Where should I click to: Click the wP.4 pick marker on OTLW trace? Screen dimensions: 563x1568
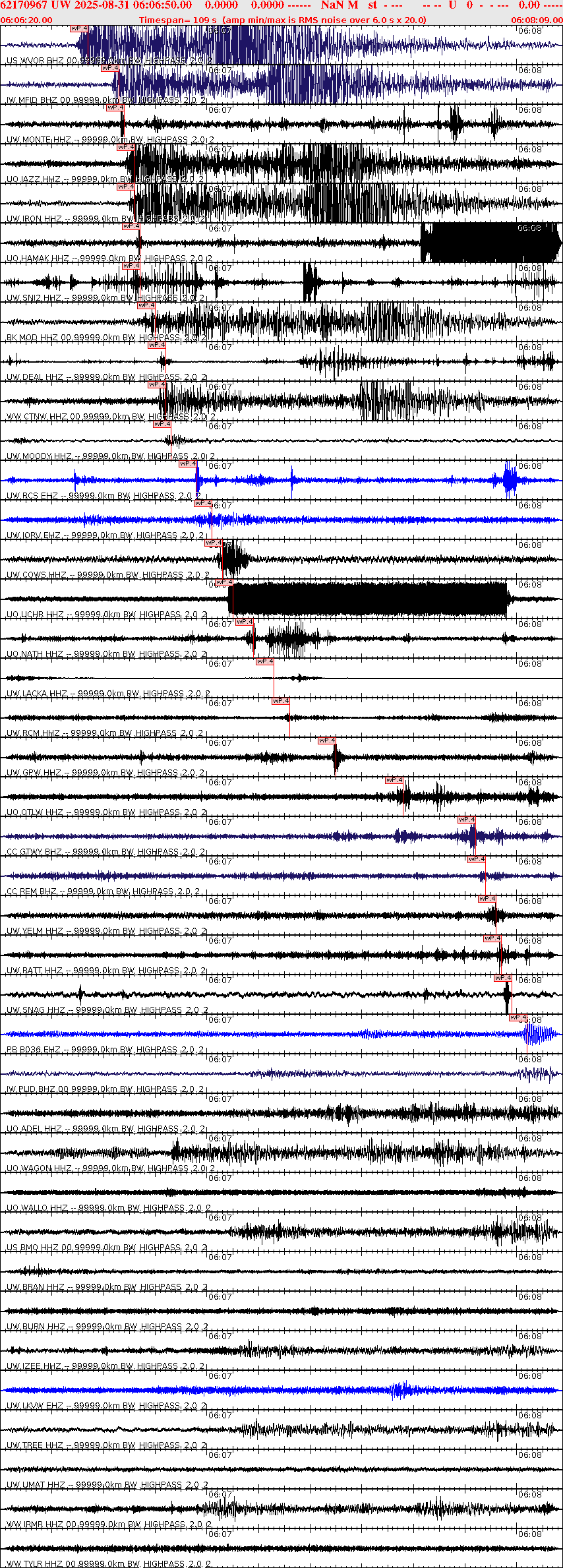pyautogui.click(x=394, y=780)
